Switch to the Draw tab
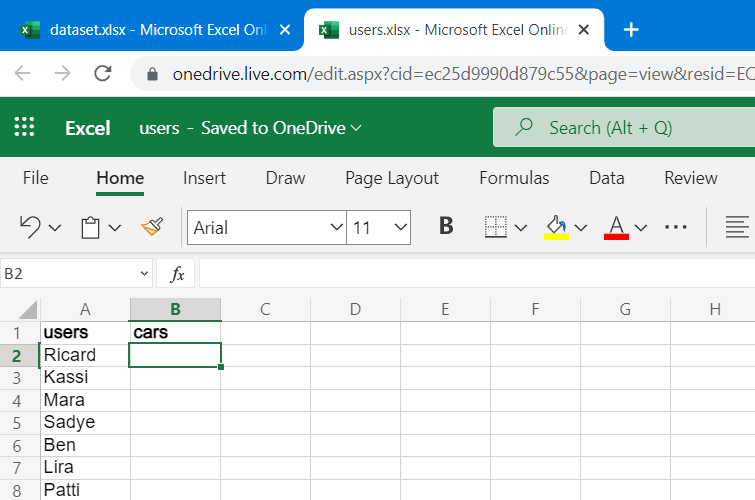The image size is (755, 500). pyautogui.click(x=286, y=178)
